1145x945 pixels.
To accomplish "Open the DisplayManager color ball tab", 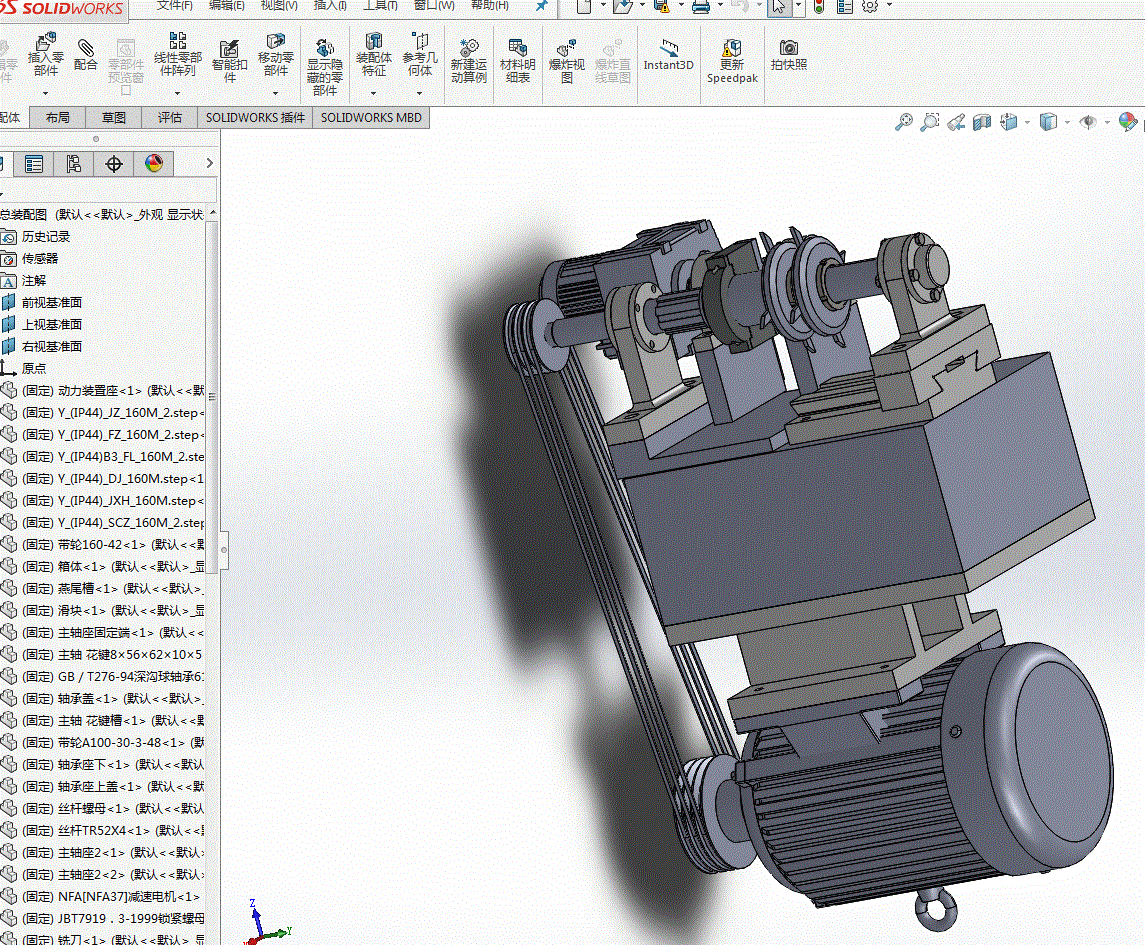I will point(154,164).
